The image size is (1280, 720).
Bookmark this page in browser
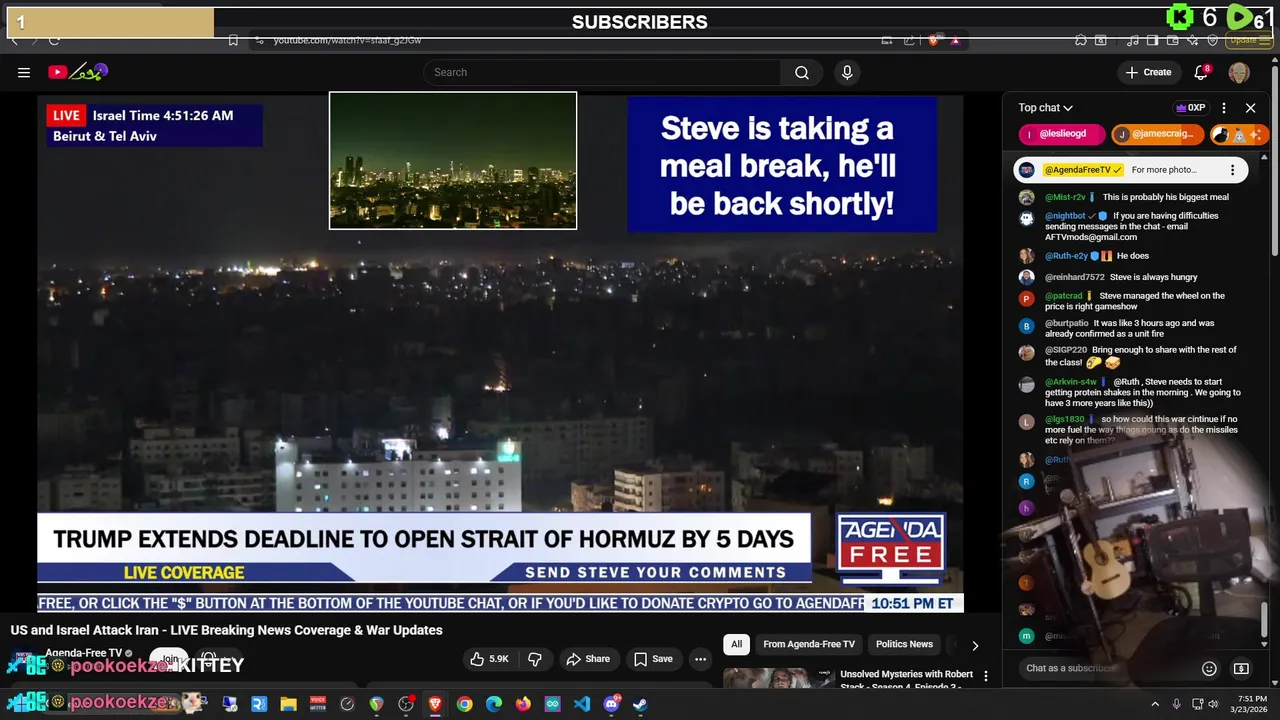pyautogui.click(x=233, y=40)
